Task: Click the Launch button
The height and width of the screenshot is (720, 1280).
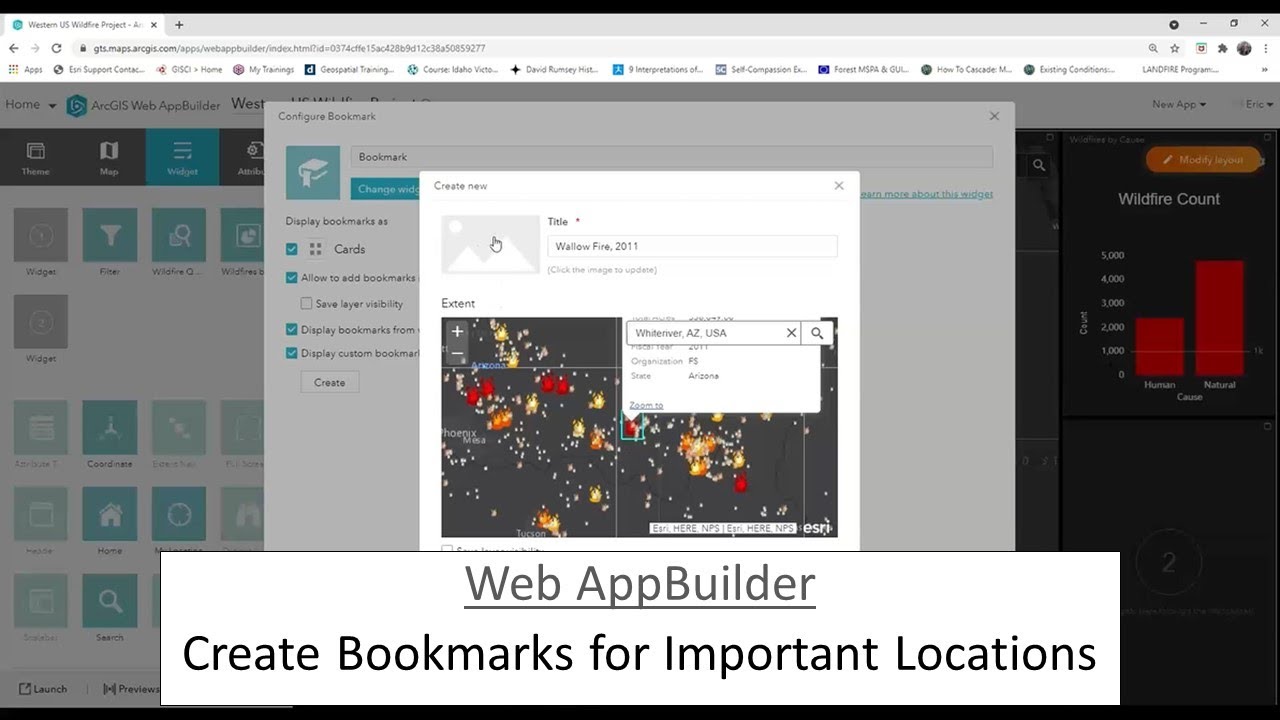Action: (x=43, y=689)
